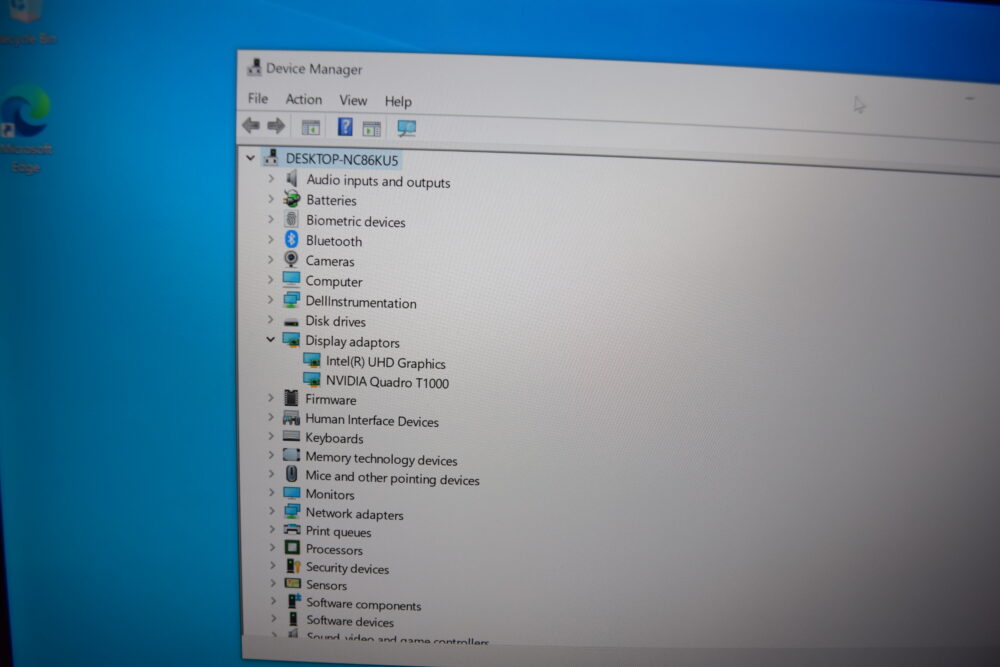Select the DellInstrumentation row label
Viewport: 1000px width, 667px height.
[361, 302]
